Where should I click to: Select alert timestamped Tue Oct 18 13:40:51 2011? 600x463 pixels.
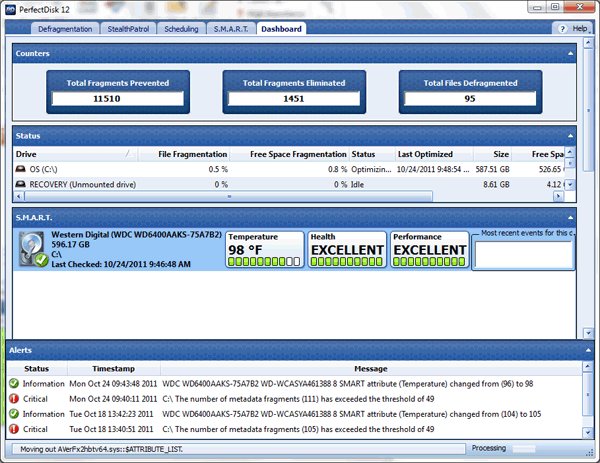[x=294, y=429]
